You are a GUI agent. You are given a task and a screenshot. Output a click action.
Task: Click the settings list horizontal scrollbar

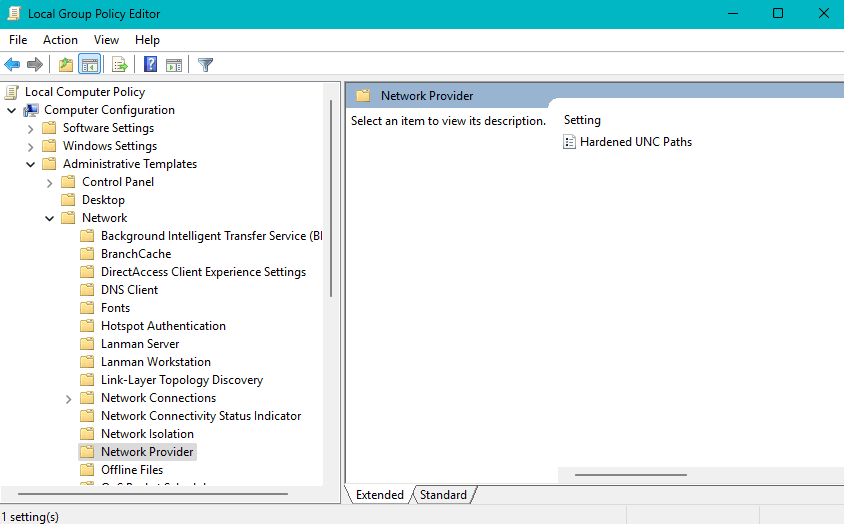(x=631, y=475)
